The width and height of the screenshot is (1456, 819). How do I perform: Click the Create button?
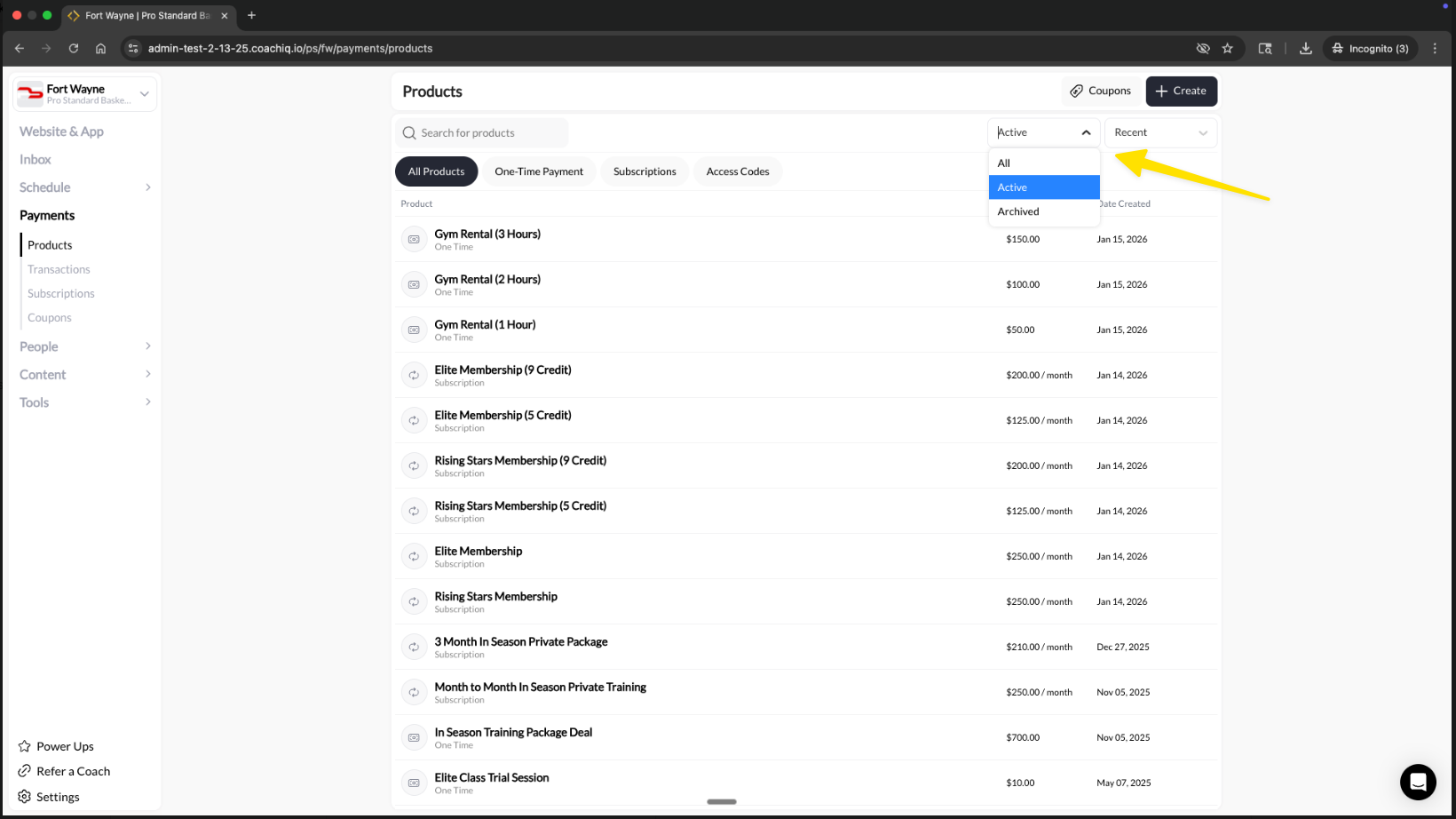[x=1181, y=91]
